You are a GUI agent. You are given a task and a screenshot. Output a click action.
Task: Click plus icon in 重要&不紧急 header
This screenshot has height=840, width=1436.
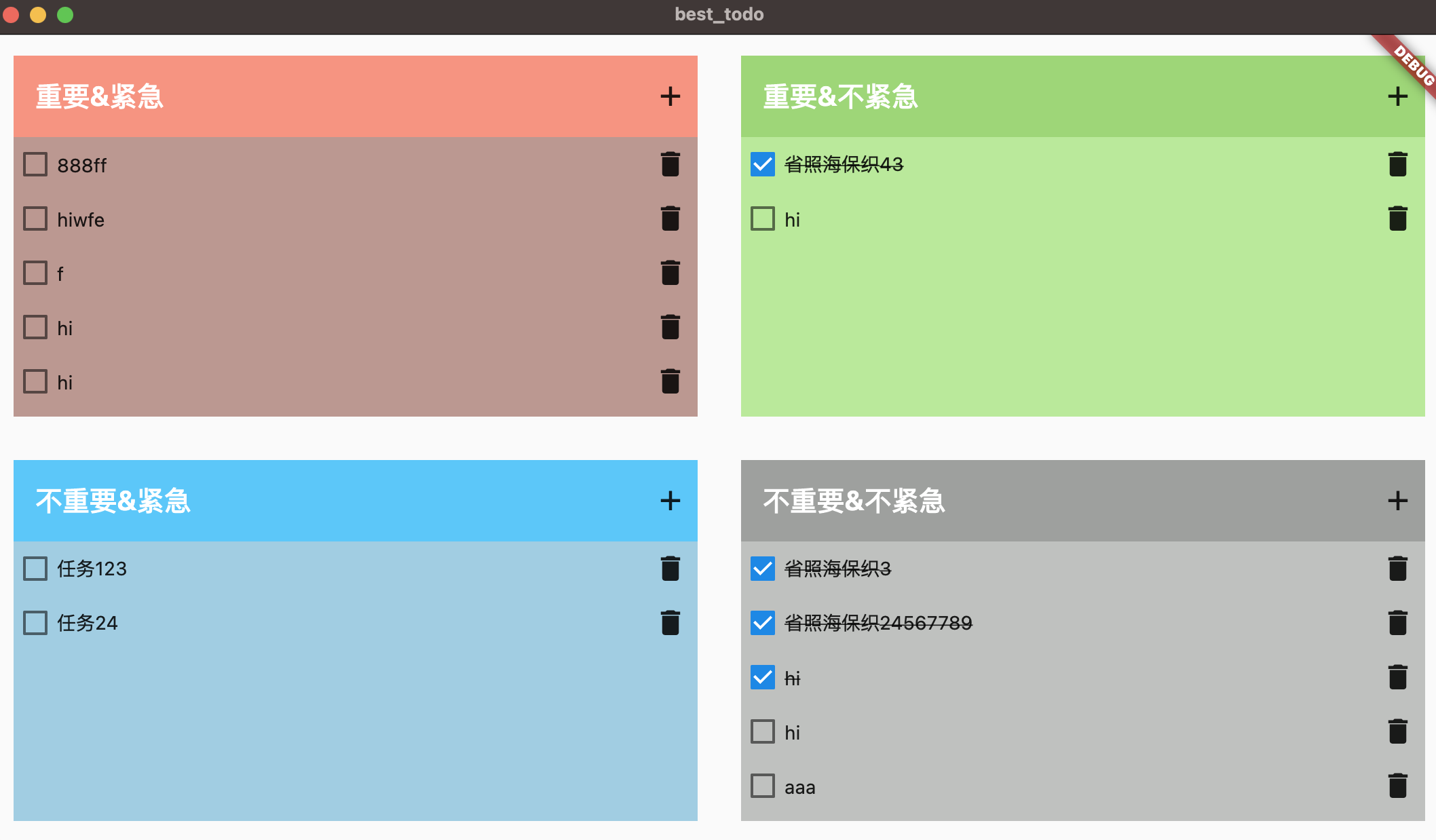pos(1397,96)
